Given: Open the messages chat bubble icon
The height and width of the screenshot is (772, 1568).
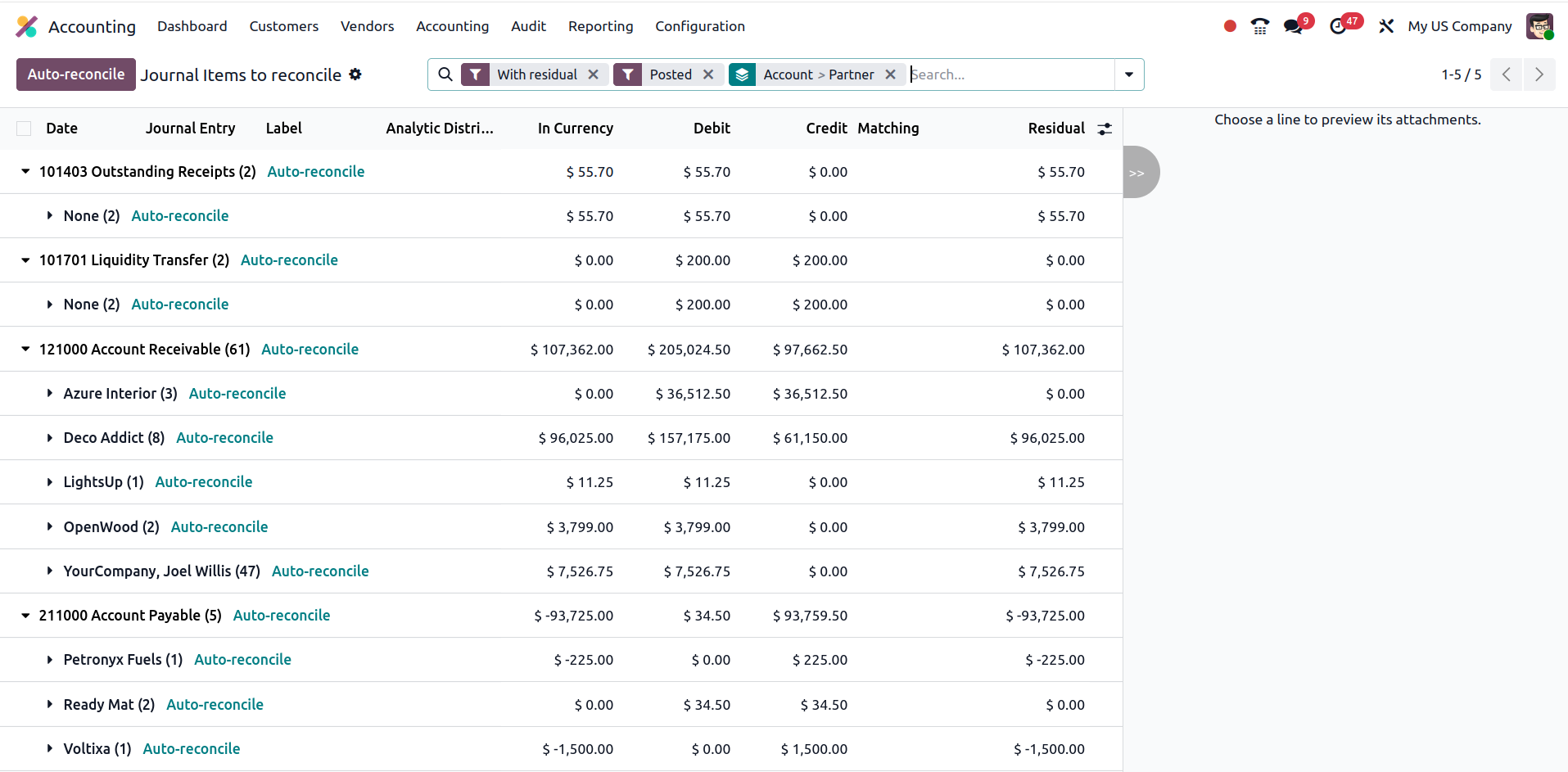Looking at the screenshot, I should click(1293, 26).
